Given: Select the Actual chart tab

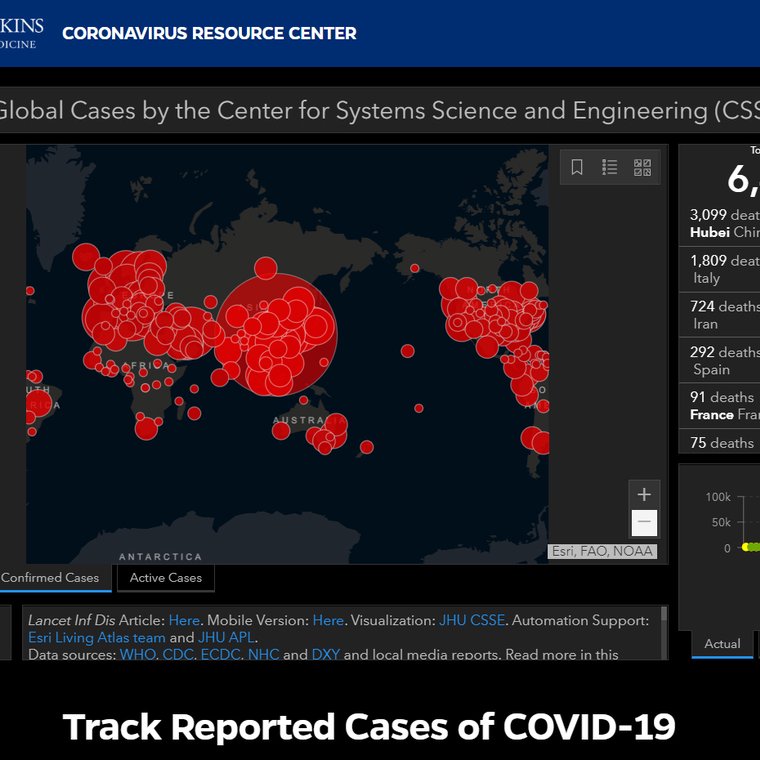Looking at the screenshot, I should click(x=722, y=644).
